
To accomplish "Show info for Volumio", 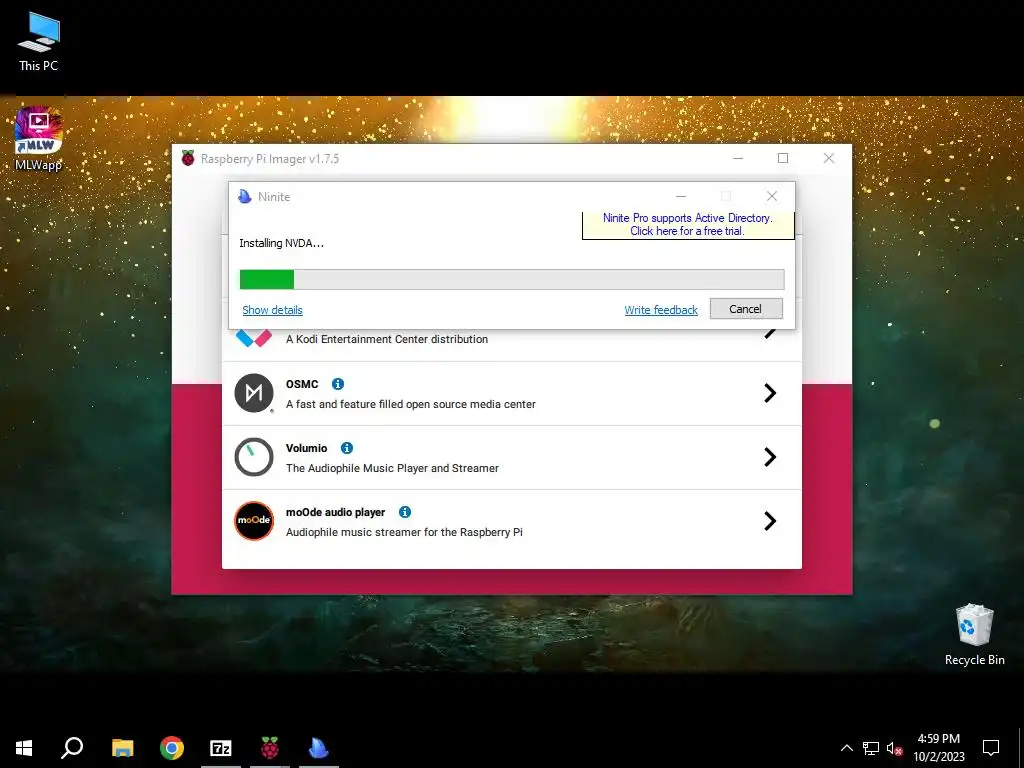I will pyautogui.click(x=347, y=448).
